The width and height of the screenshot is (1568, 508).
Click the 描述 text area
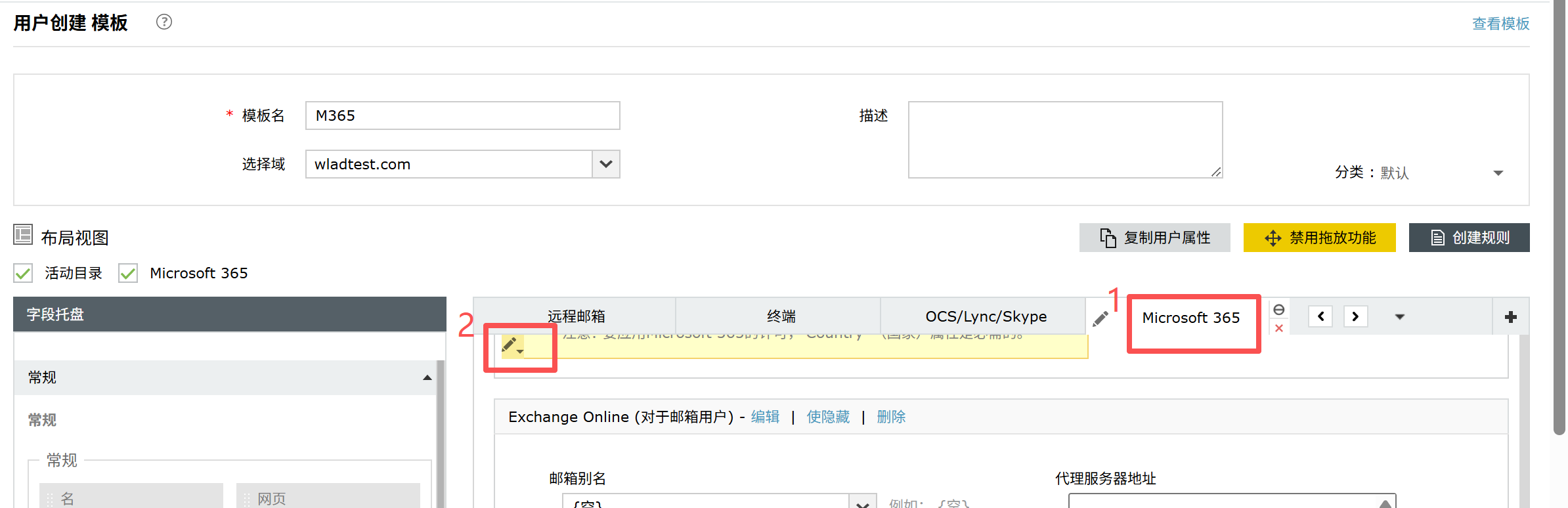(x=1065, y=139)
